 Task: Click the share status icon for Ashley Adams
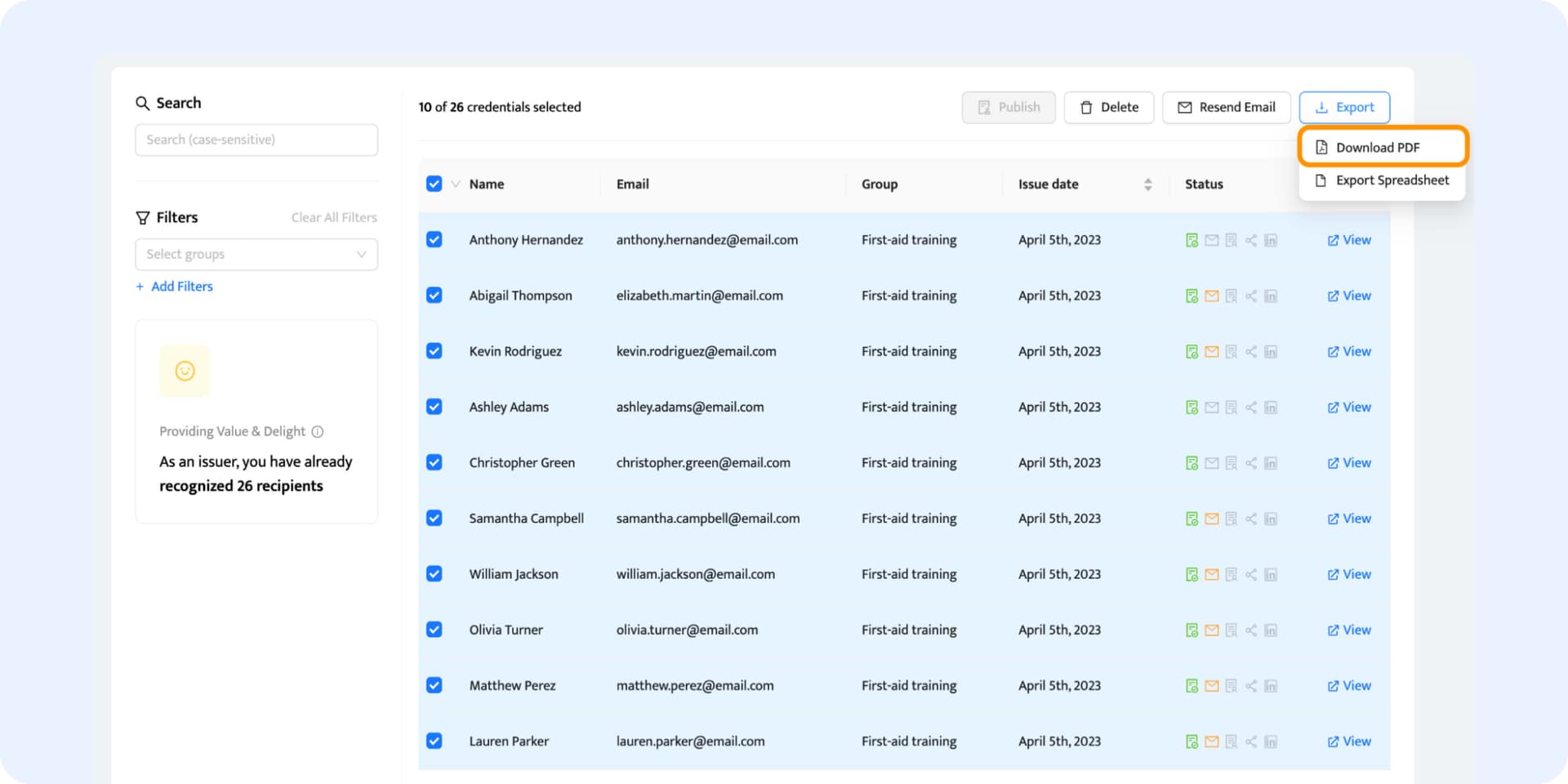click(1251, 408)
